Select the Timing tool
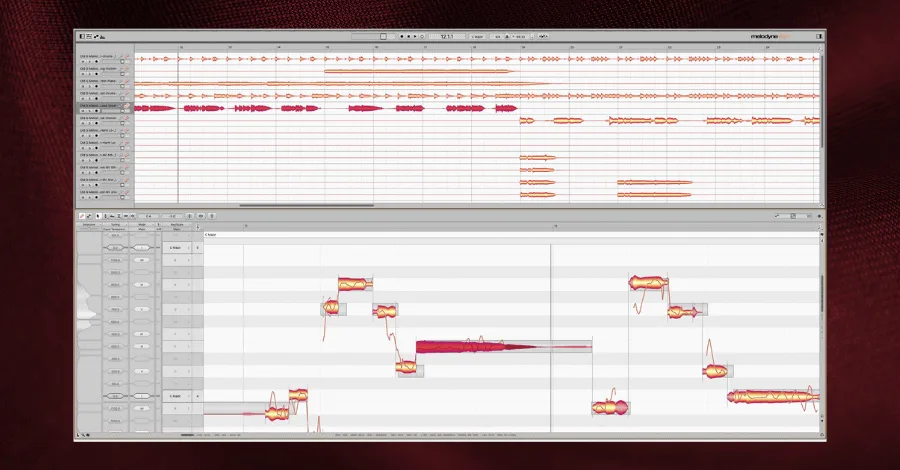Screen dimensions: 900x470 click(x=126, y=216)
